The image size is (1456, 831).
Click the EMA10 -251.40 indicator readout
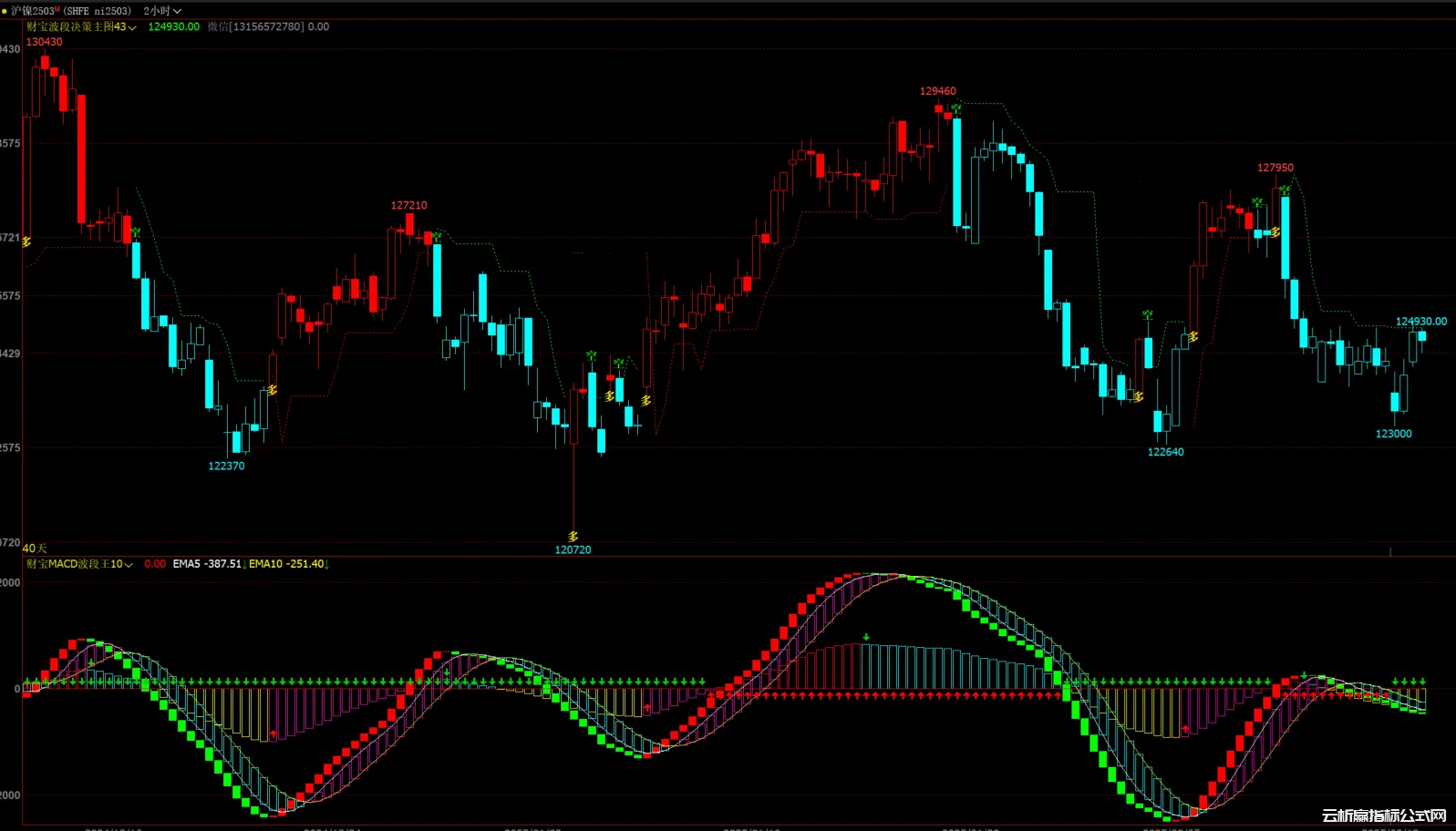tap(286, 564)
